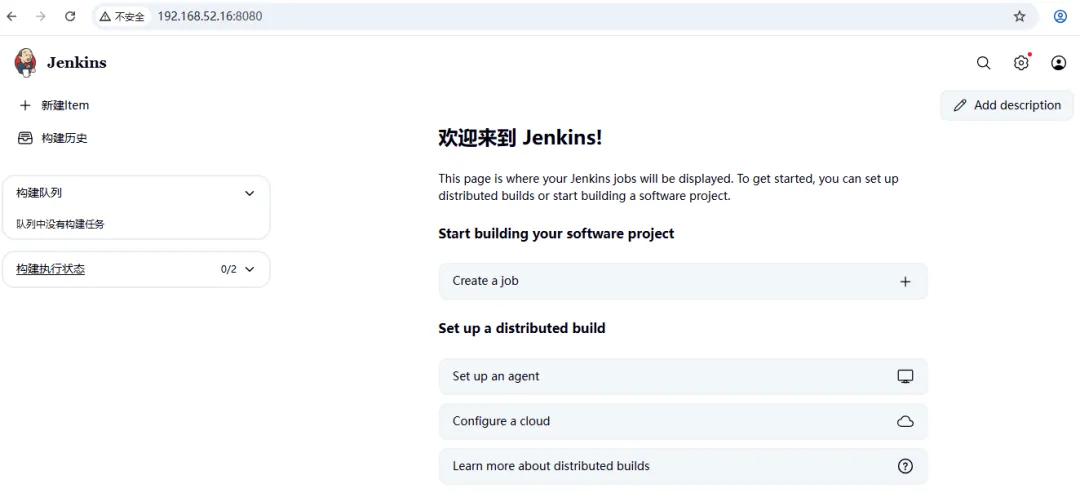
Task: Bookmark this page with the star icon
Action: (x=1019, y=17)
